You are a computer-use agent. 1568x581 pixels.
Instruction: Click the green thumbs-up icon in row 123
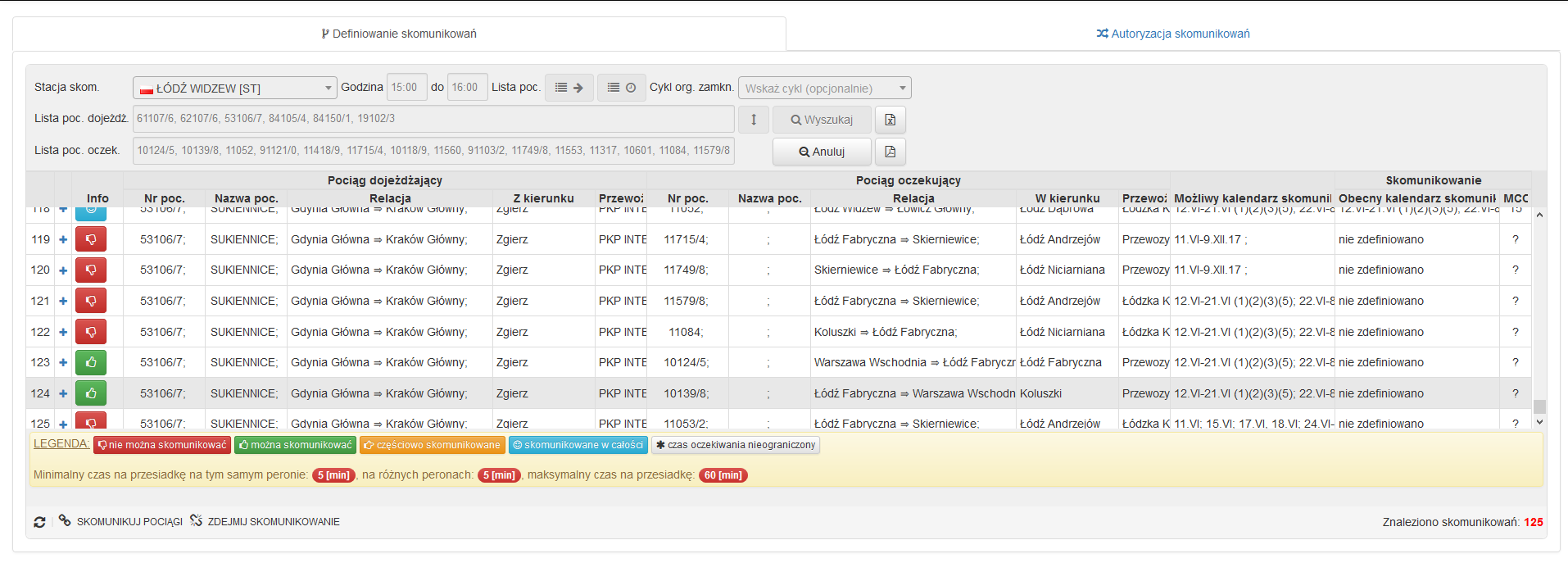click(x=91, y=362)
